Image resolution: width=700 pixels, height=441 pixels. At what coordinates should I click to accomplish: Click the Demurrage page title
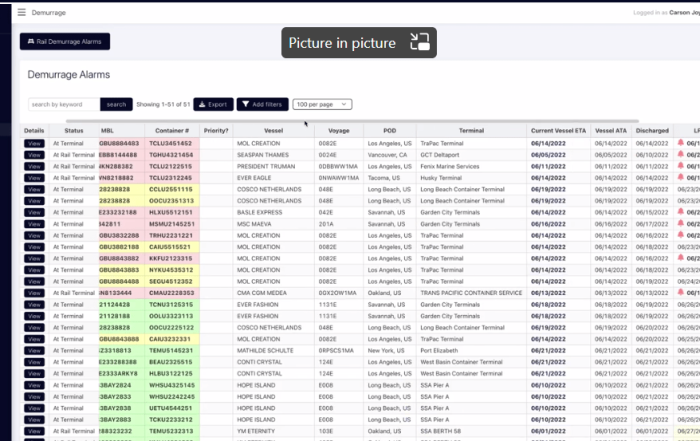pyautogui.click(x=49, y=12)
